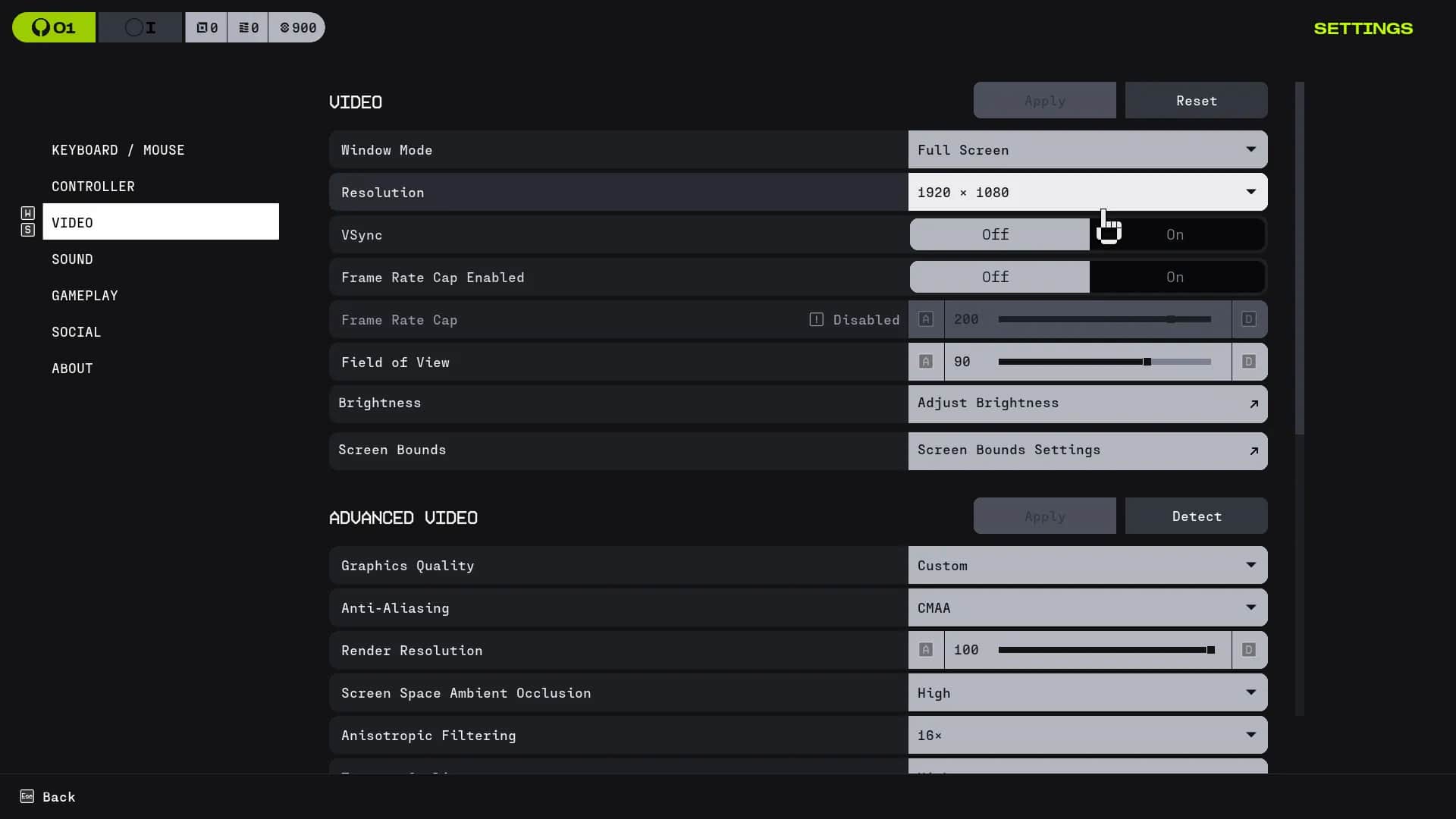Click the currency counter showing 900

(297, 28)
